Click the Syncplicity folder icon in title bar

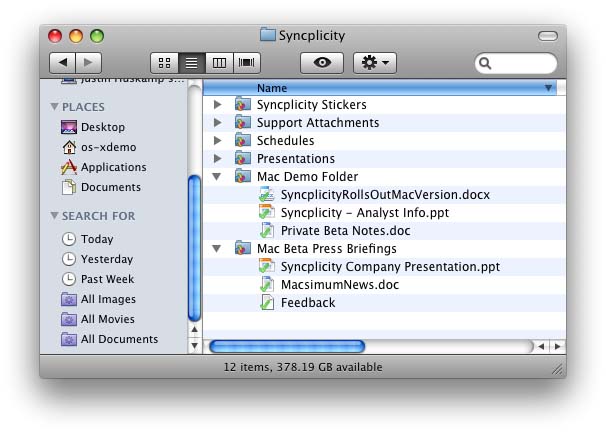(267, 35)
